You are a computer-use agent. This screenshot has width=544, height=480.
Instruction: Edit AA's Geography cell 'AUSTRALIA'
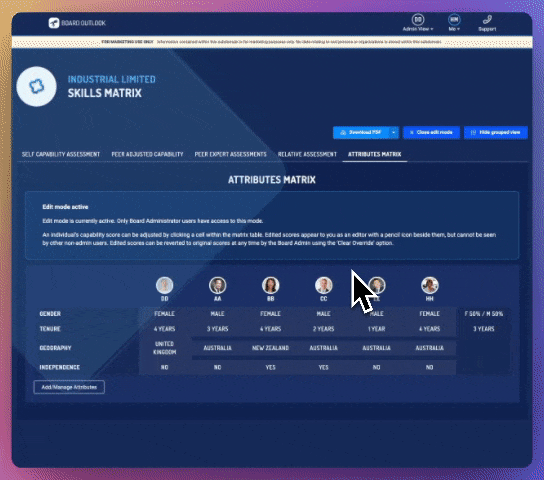(218, 348)
